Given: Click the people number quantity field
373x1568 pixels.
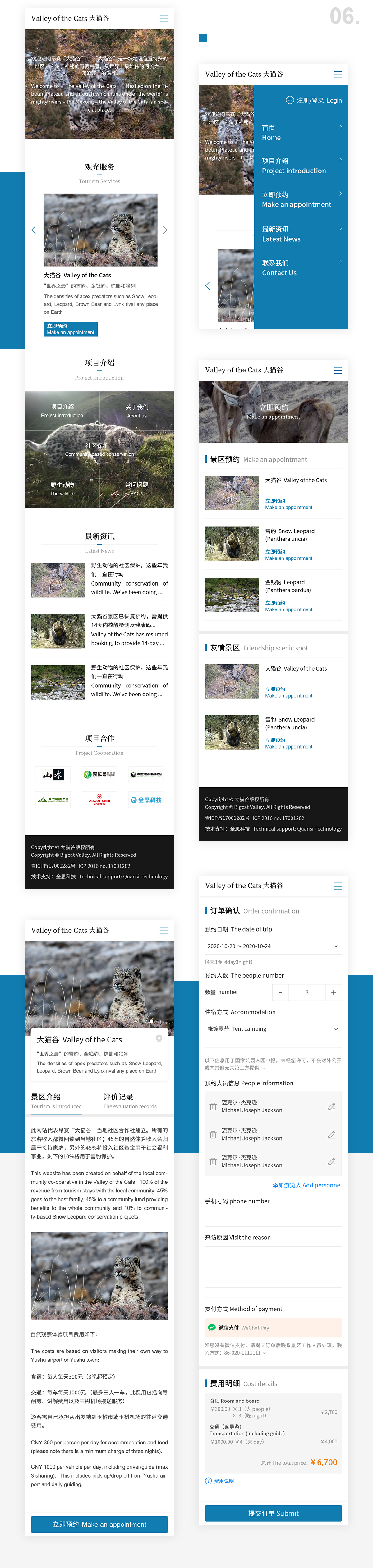Looking at the screenshot, I should pyautogui.click(x=306, y=992).
